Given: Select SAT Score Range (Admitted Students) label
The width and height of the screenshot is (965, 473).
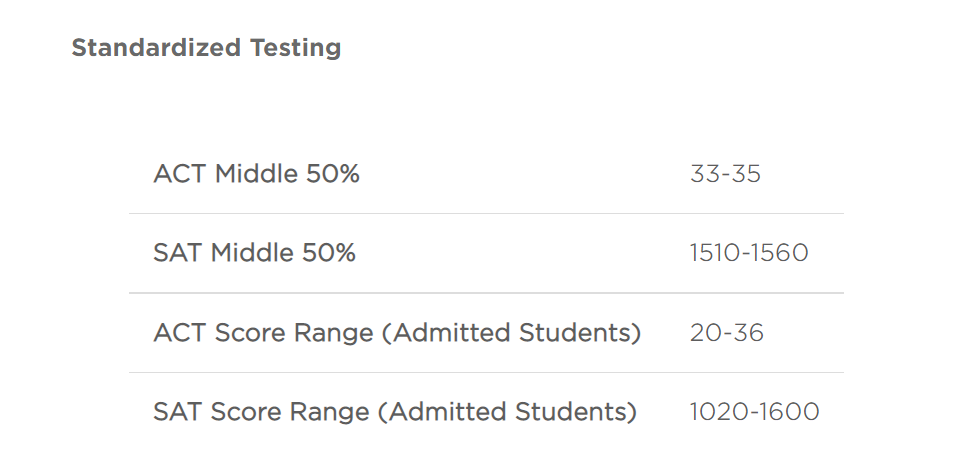Looking at the screenshot, I should tap(394, 411).
